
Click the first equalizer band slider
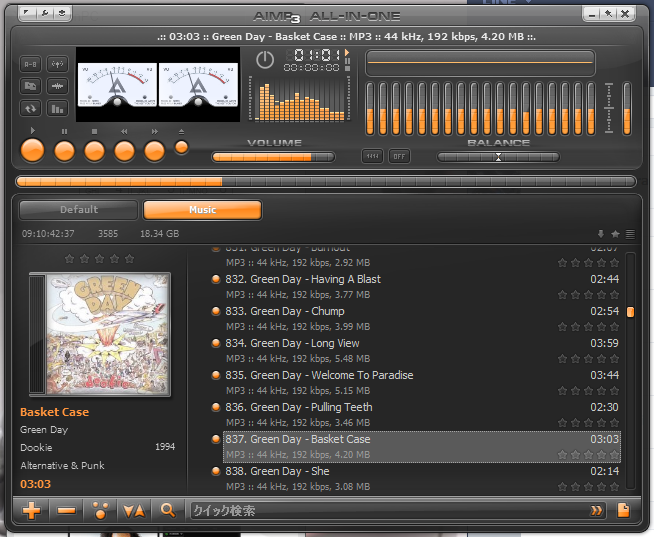tap(370, 108)
